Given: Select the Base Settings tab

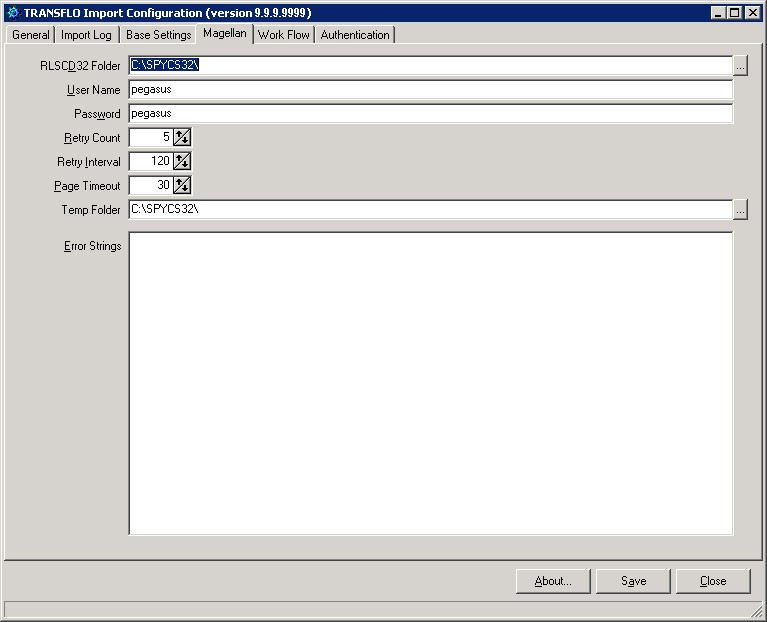Looking at the screenshot, I should 158,35.
